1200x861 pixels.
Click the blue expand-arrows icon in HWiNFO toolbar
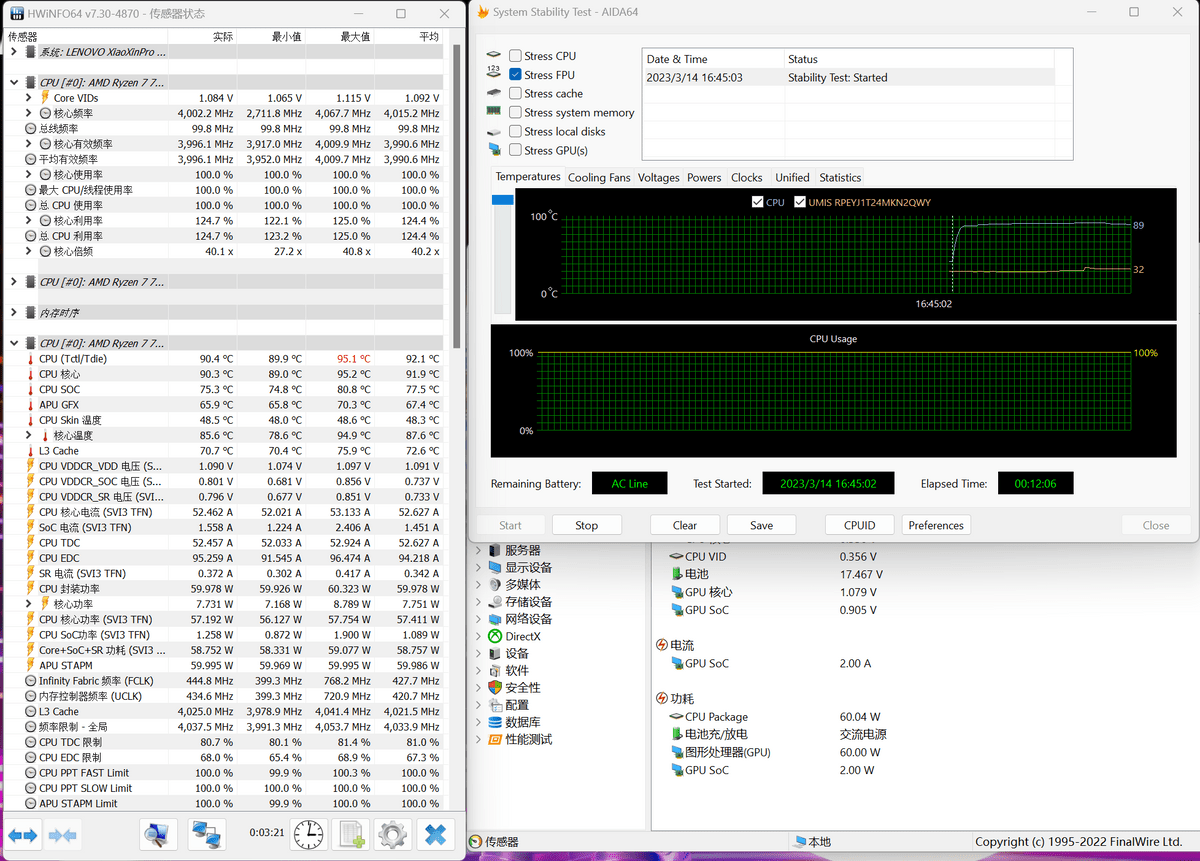(x=23, y=834)
